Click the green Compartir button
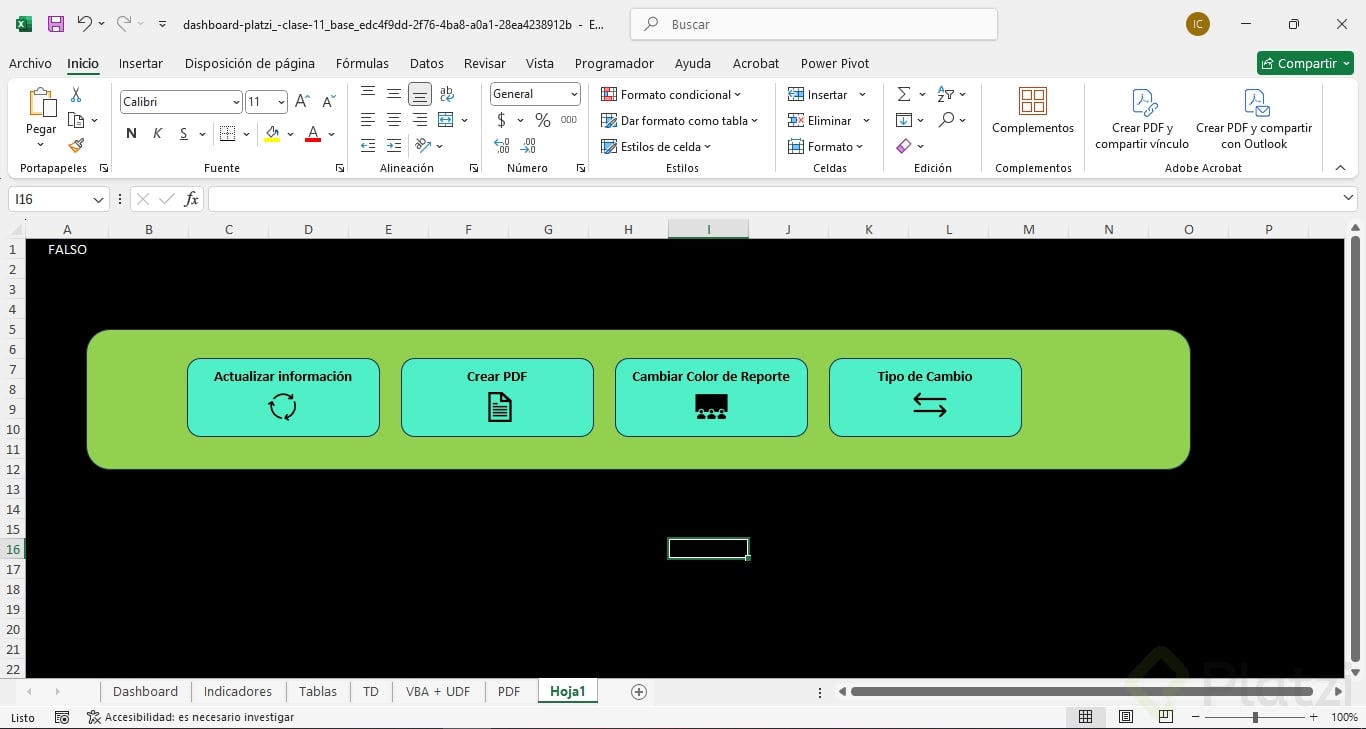 [x=1305, y=63]
